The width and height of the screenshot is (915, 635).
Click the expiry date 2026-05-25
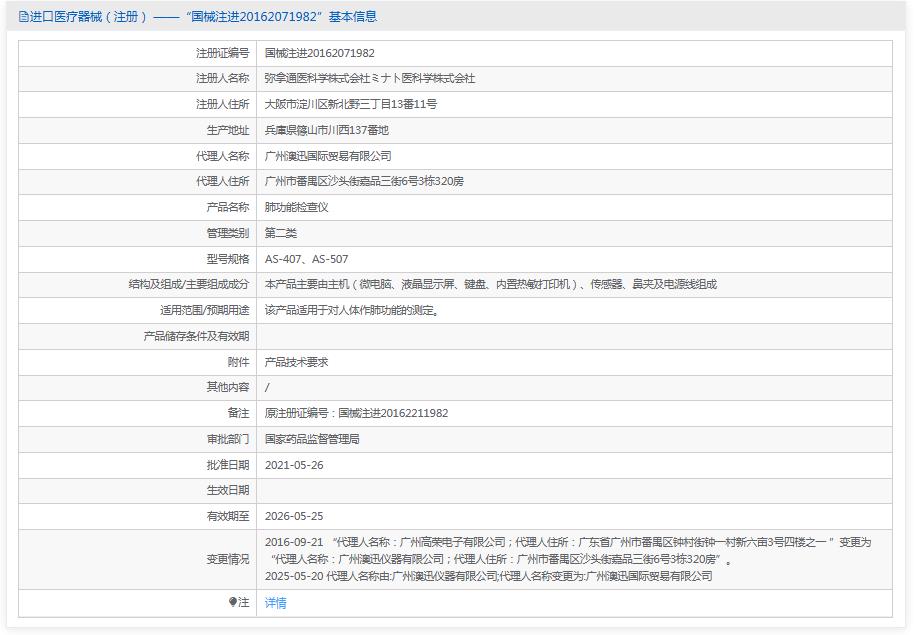click(x=294, y=516)
